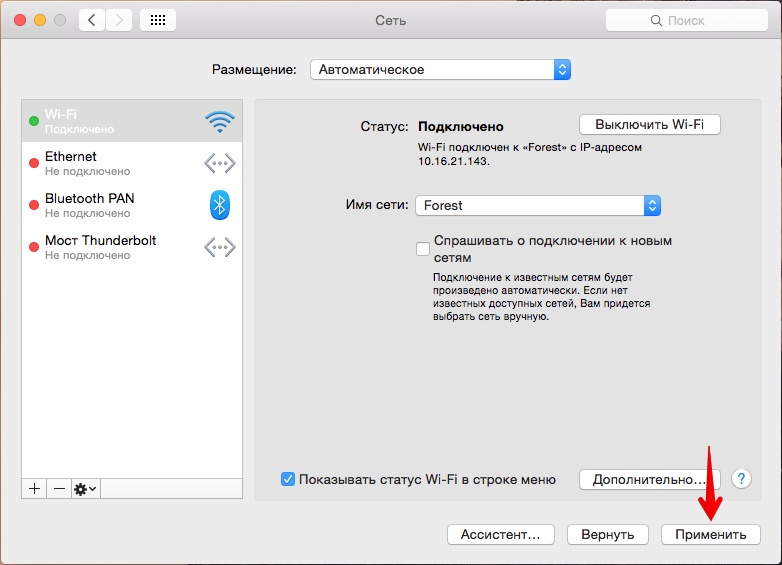Click the Поиск search field
This screenshot has width=782, height=565.
685,20
